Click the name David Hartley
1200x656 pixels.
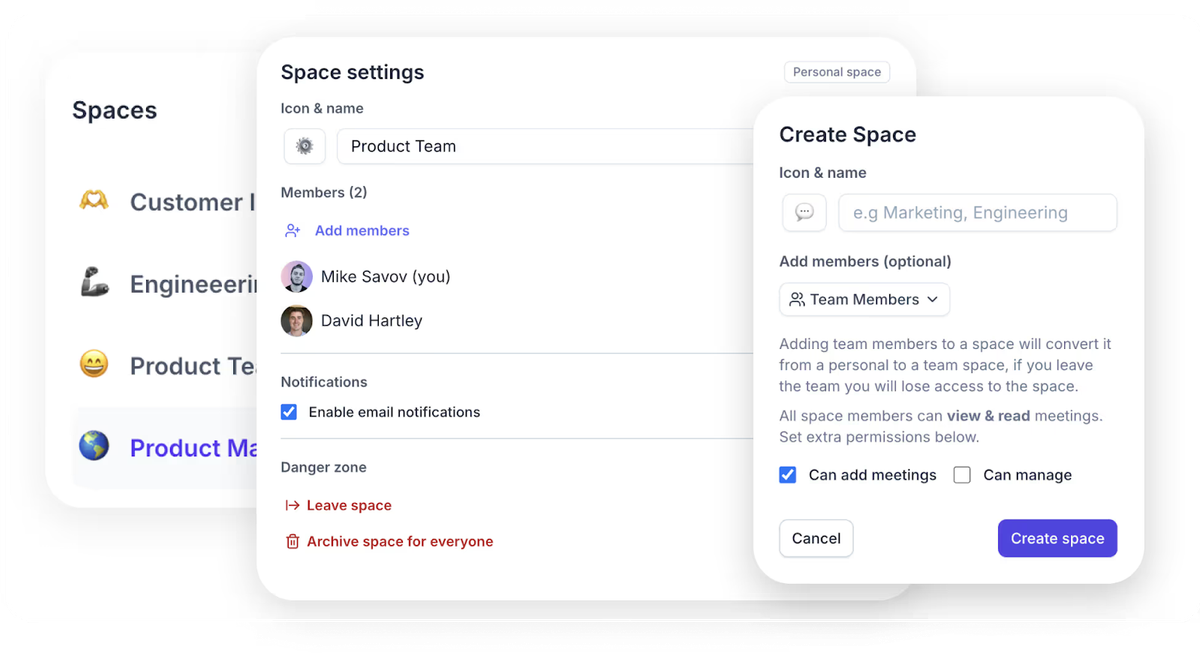[372, 321]
